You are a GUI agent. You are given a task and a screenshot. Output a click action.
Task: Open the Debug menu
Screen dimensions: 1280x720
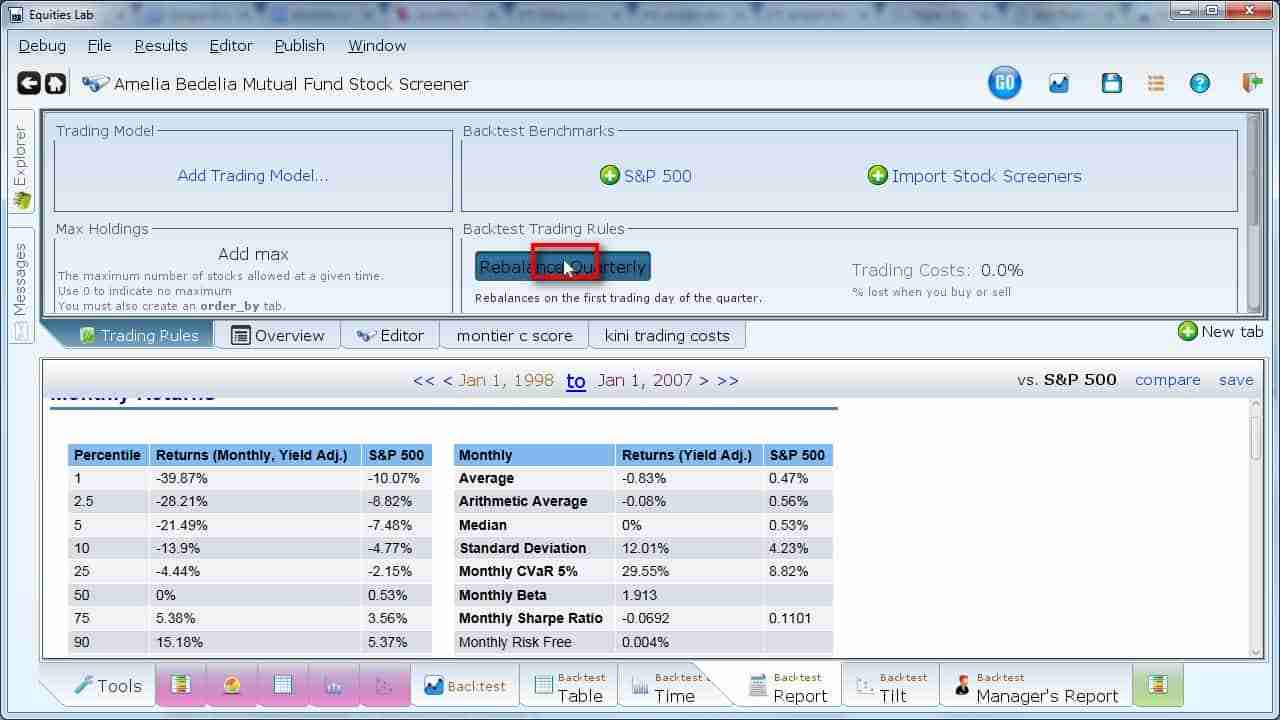[x=42, y=46]
